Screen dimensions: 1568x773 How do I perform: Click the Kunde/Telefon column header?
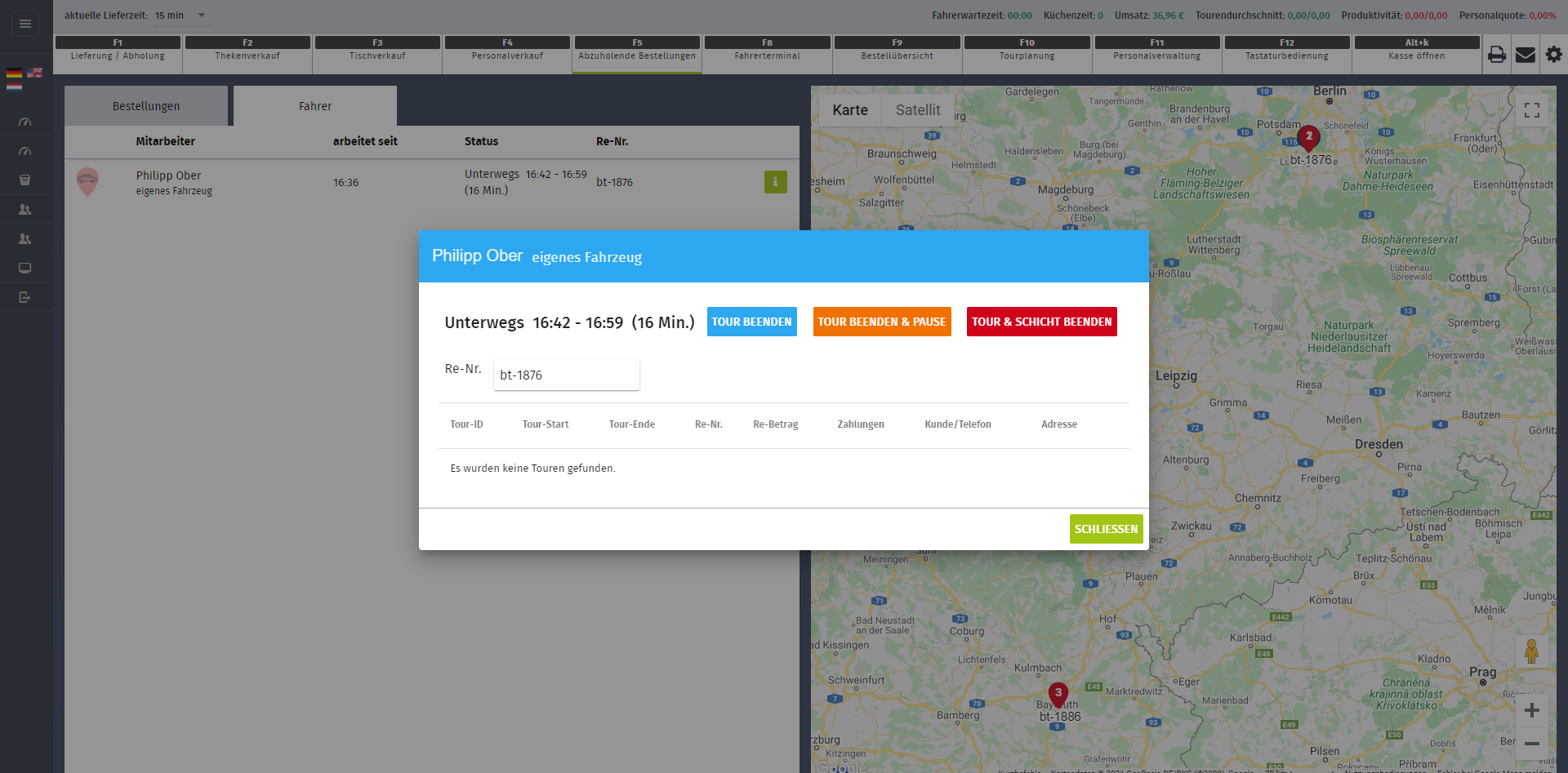[x=957, y=424]
